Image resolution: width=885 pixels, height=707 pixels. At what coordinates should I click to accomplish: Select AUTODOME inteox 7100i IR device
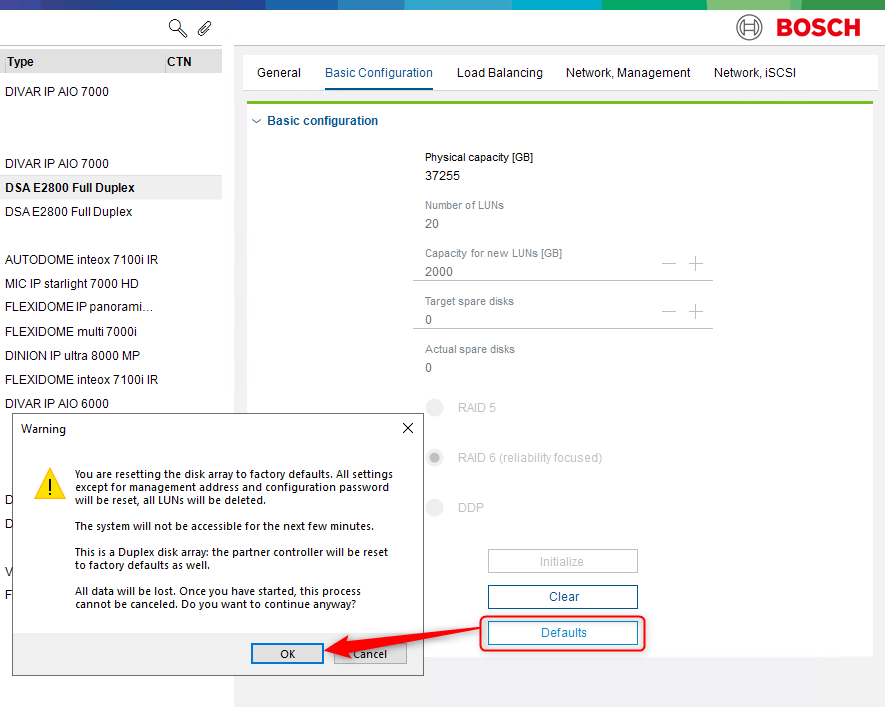coord(111,260)
